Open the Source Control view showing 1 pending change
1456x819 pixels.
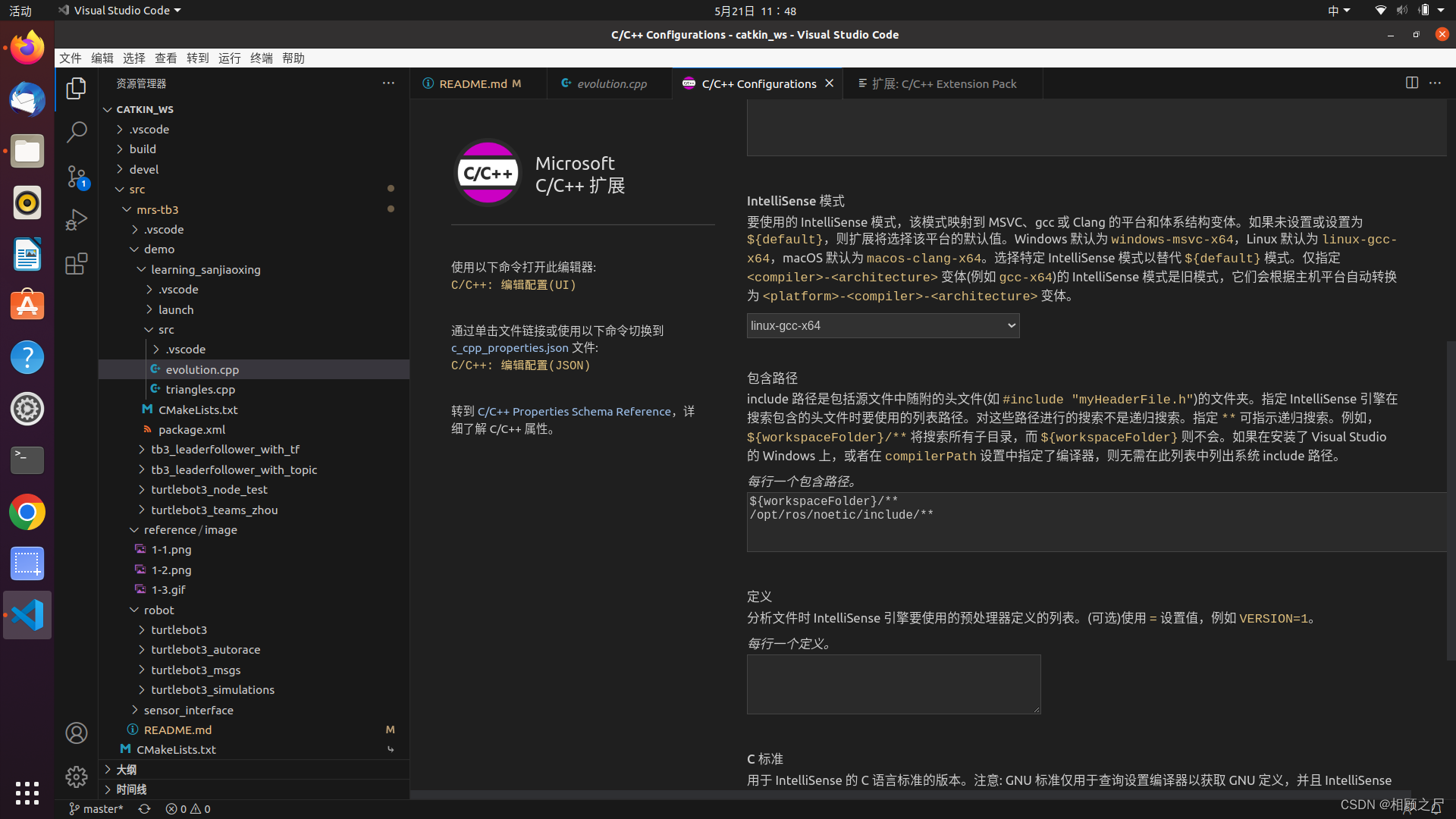point(76,176)
